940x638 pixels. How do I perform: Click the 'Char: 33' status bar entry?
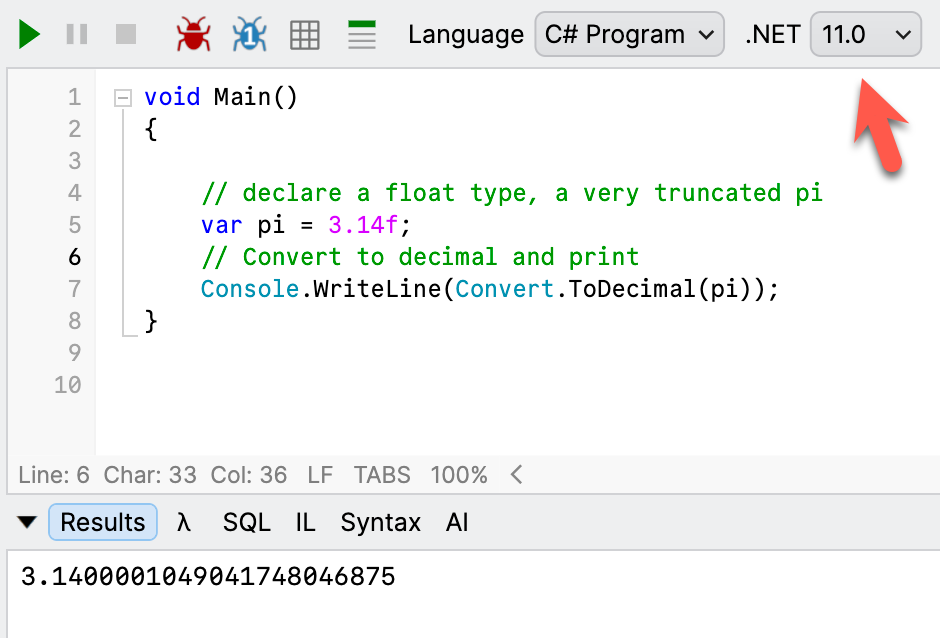[x=150, y=475]
